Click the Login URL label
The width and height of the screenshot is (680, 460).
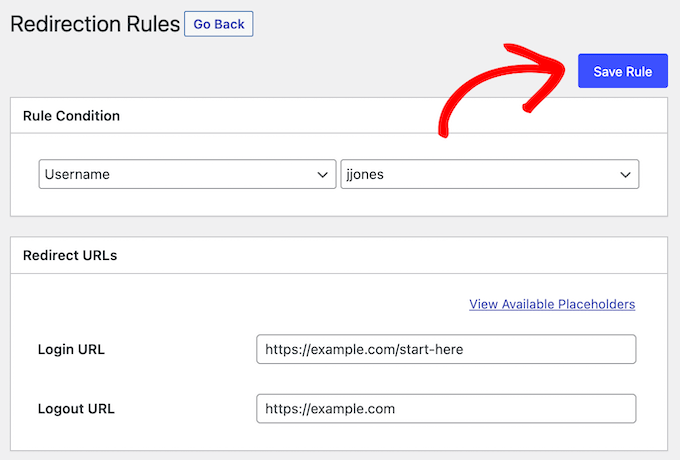click(71, 350)
